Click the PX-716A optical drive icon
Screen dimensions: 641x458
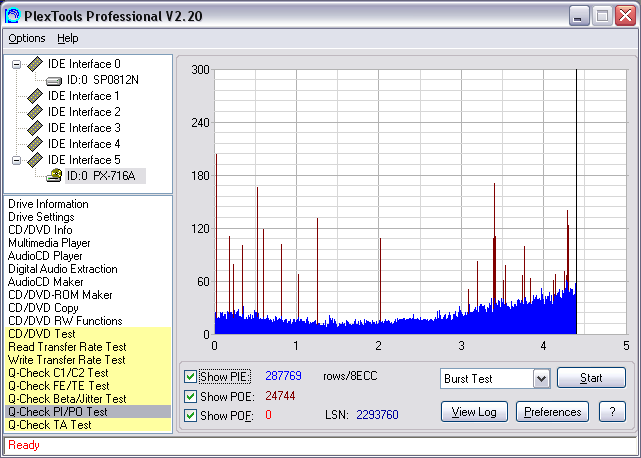(54, 175)
